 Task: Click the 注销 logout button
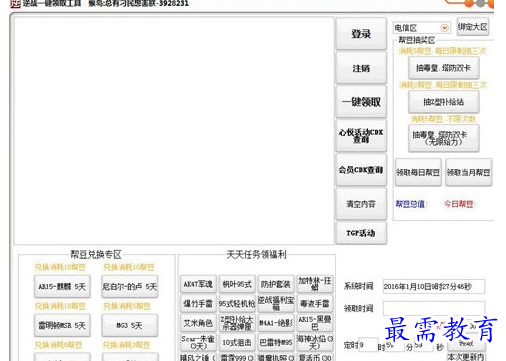(361, 68)
